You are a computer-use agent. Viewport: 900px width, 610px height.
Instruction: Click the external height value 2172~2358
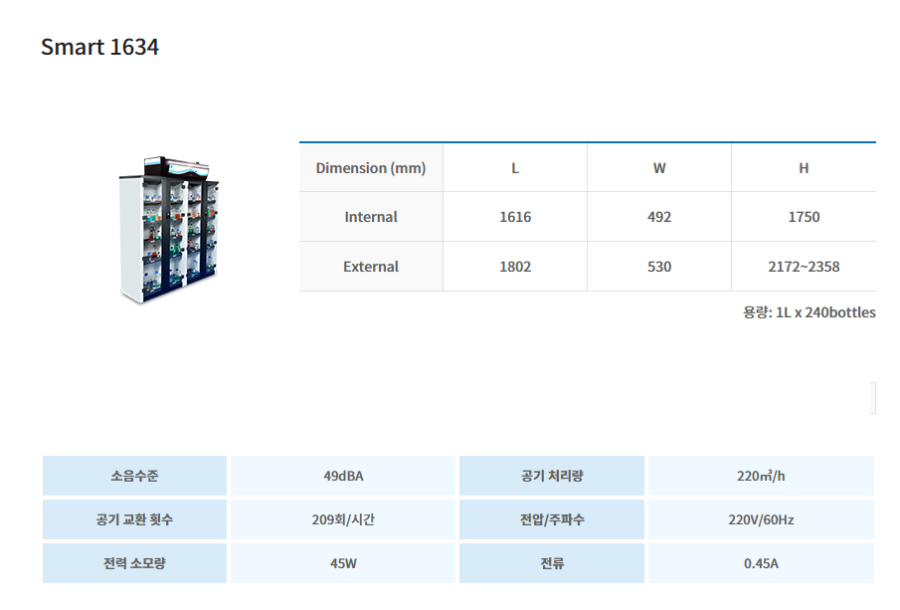(x=803, y=267)
